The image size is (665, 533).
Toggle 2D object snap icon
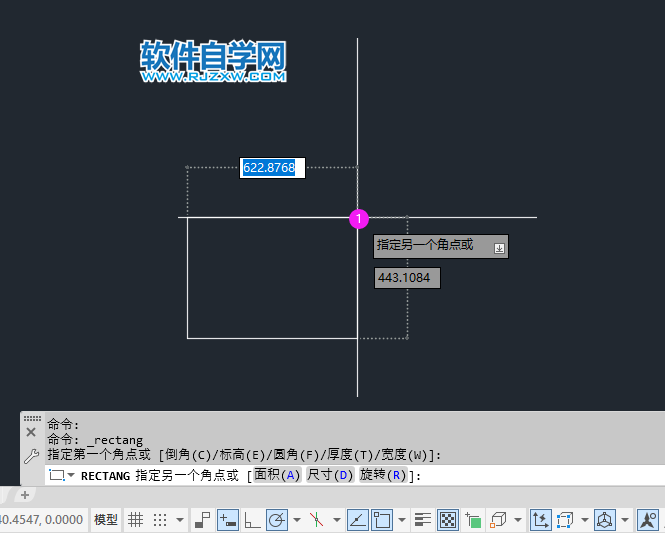click(x=382, y=520)
